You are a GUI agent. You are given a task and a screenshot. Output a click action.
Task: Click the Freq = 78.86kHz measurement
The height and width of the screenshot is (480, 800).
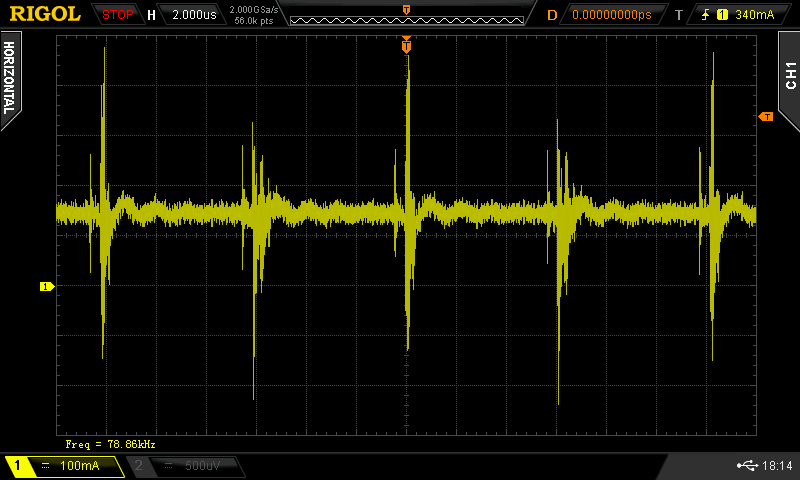(x=110, y=444)
